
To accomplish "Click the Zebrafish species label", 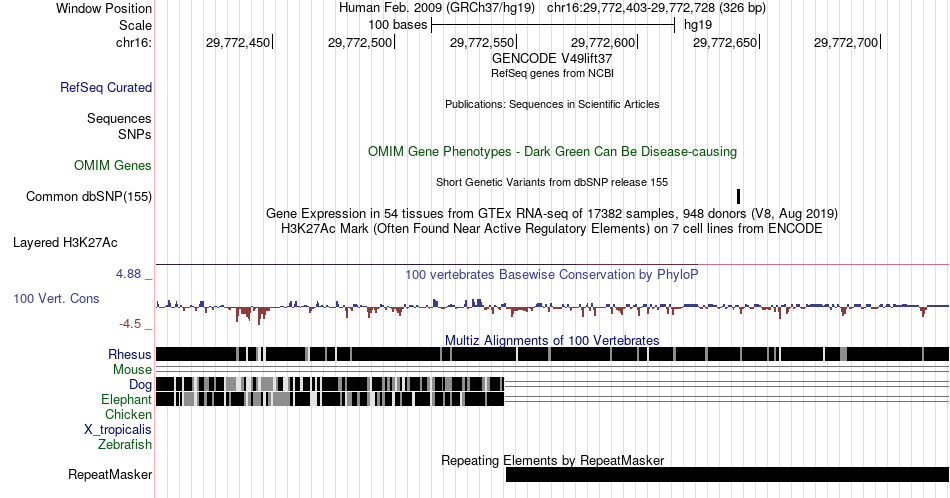I will [x=125, y=444].
